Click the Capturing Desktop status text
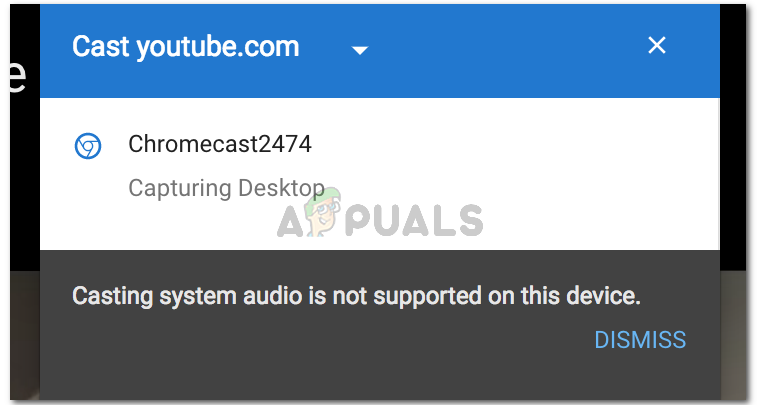This screenshot has height=405, width=757. pyautogui.click(x=226, y=188)
